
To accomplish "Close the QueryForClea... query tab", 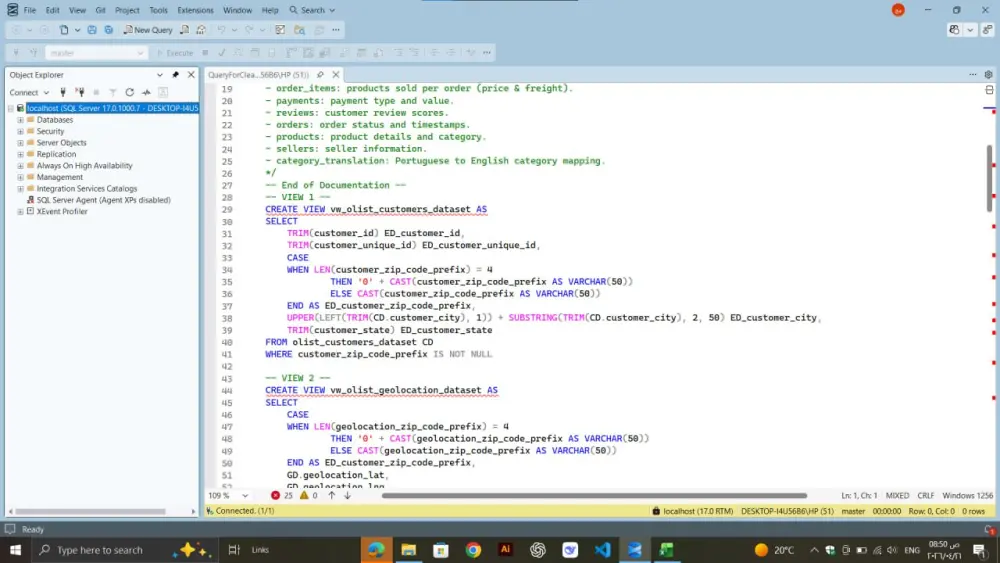I will coord(335,75).
